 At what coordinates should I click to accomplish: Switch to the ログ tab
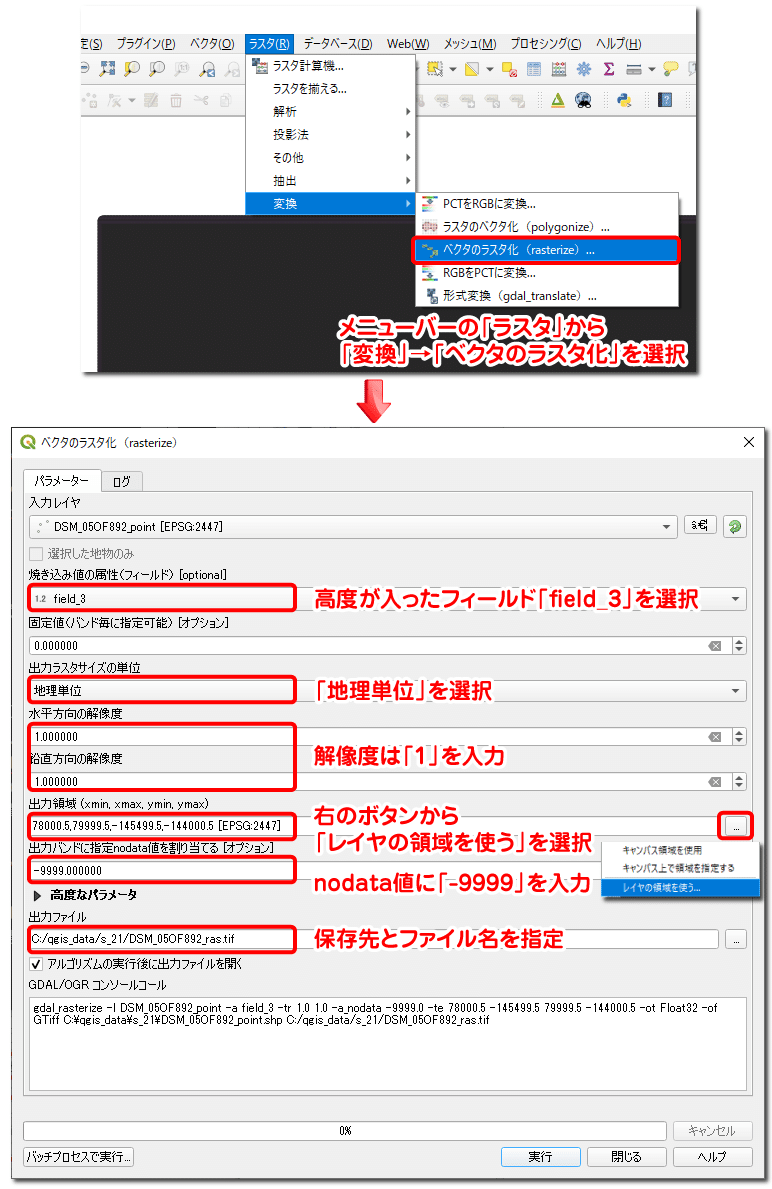pyautogui.click(x=122, y=482)
